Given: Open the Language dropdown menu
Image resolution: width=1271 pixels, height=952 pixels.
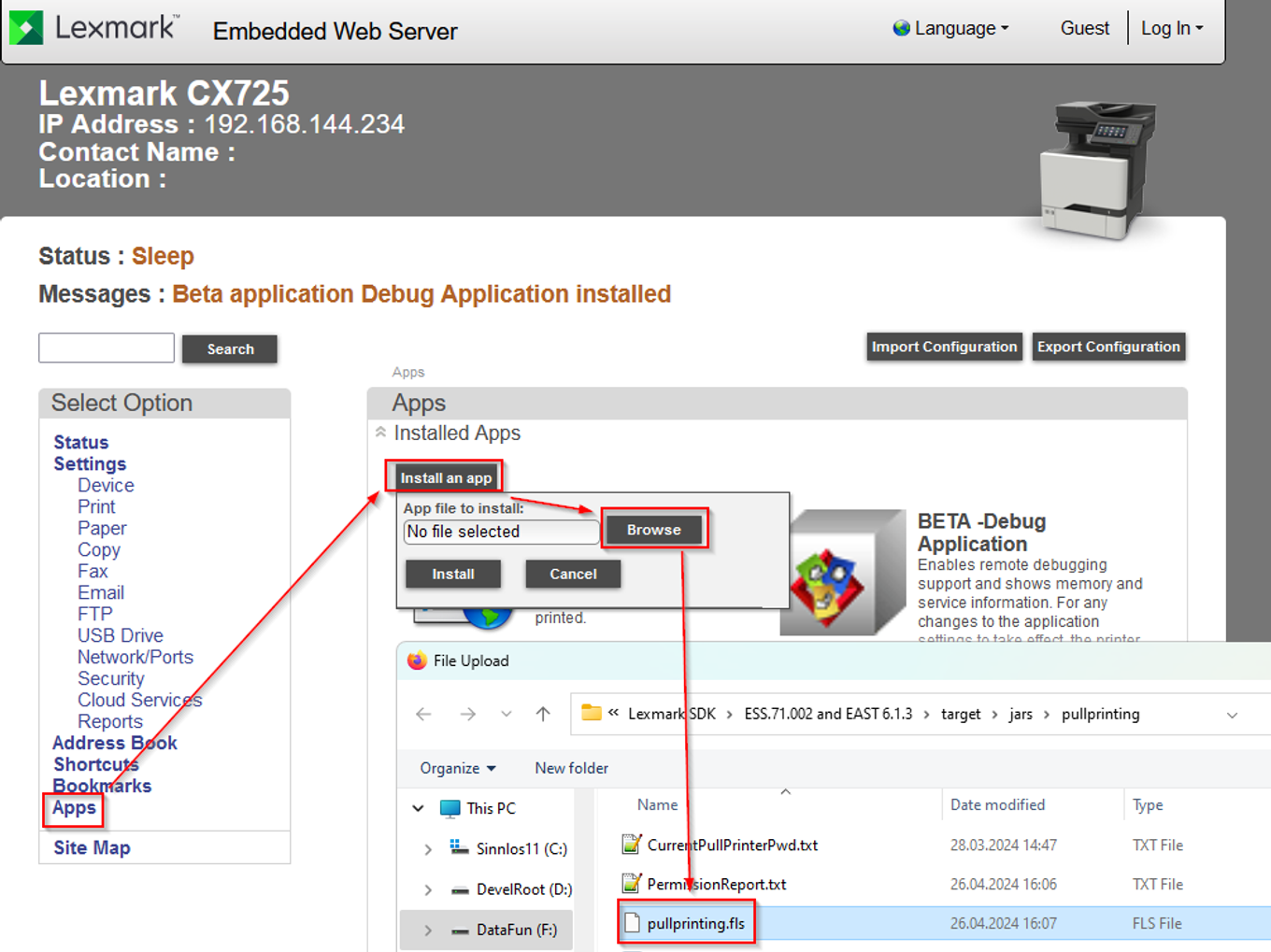Looking at the screenshot, I should click(x=961, y=28).
